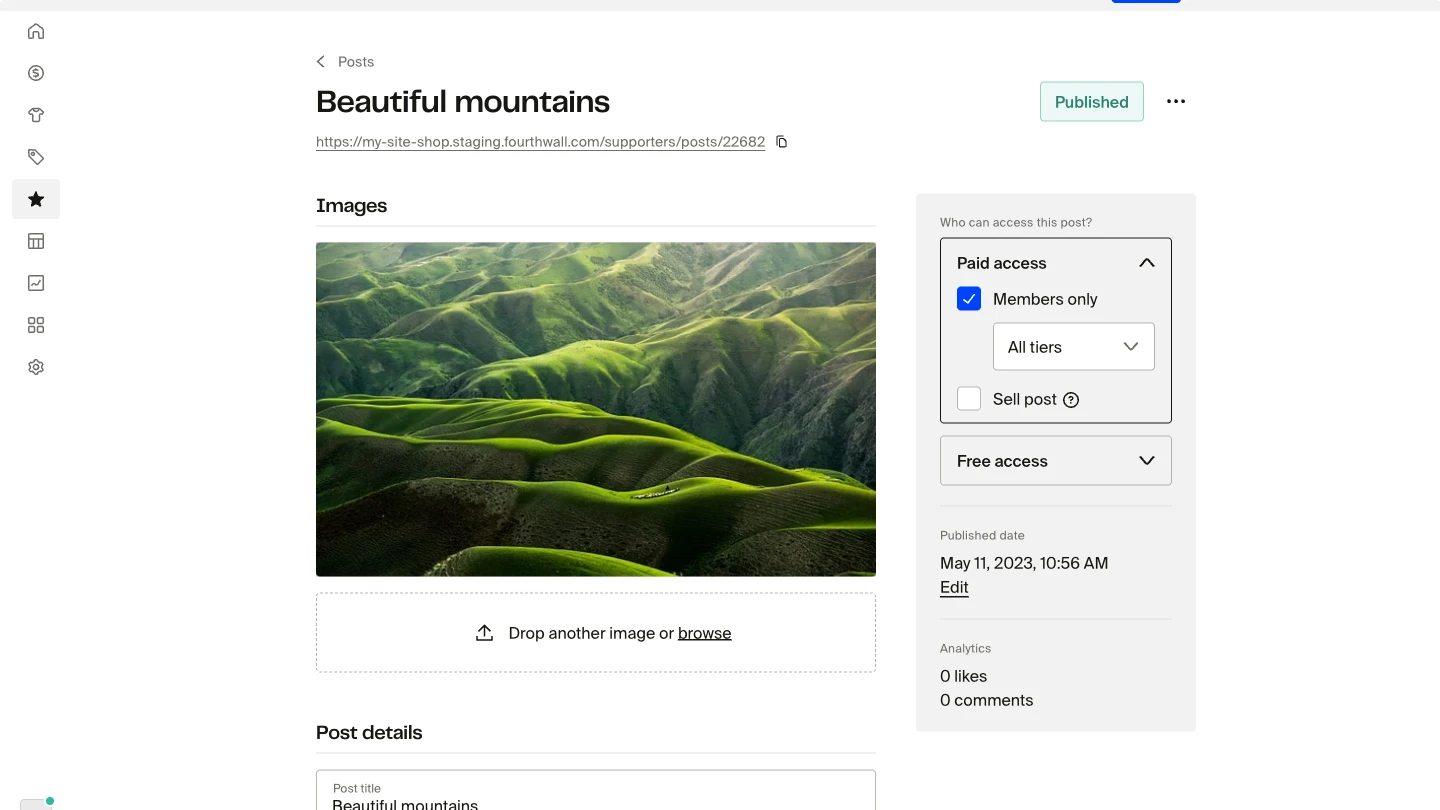Click the green mountains image thumbnail

596,409
